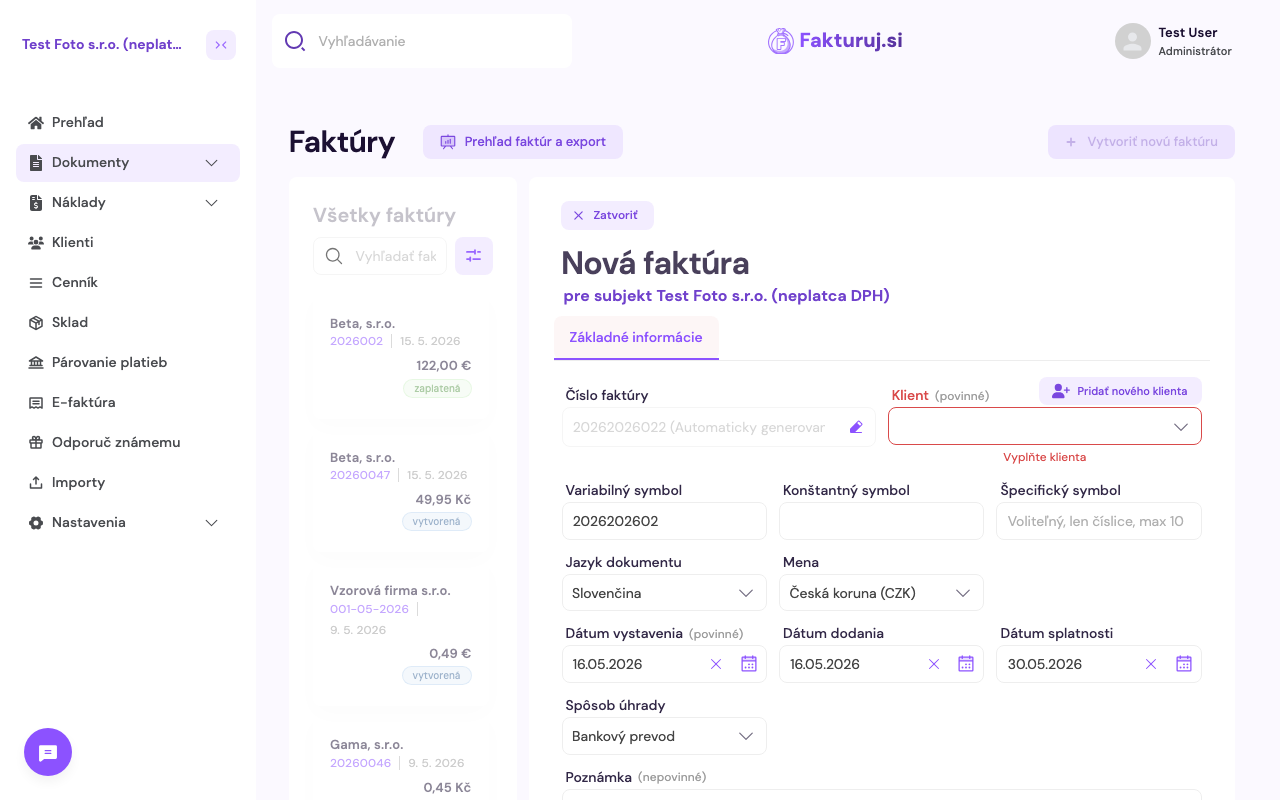
Task: Clear the Dátum splatnosti date
Action: (1151, 664)
